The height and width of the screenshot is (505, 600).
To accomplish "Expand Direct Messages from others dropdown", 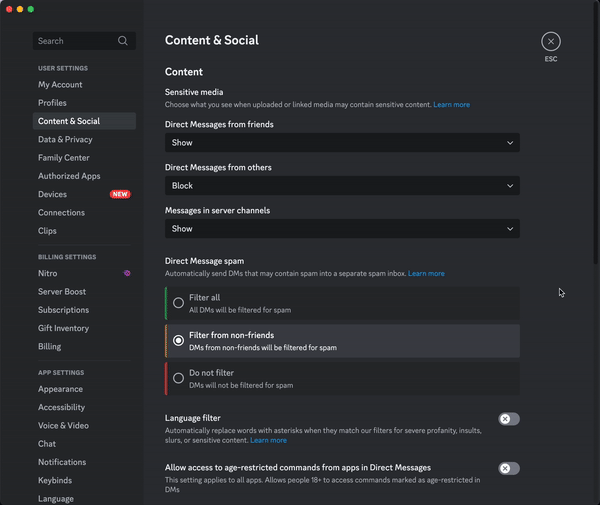I will [342, 186].
